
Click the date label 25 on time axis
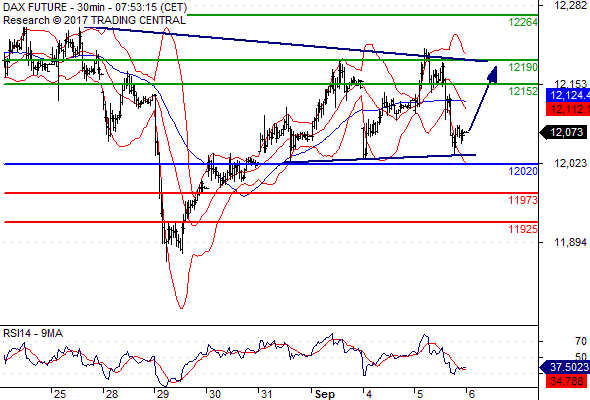point(60,394)
